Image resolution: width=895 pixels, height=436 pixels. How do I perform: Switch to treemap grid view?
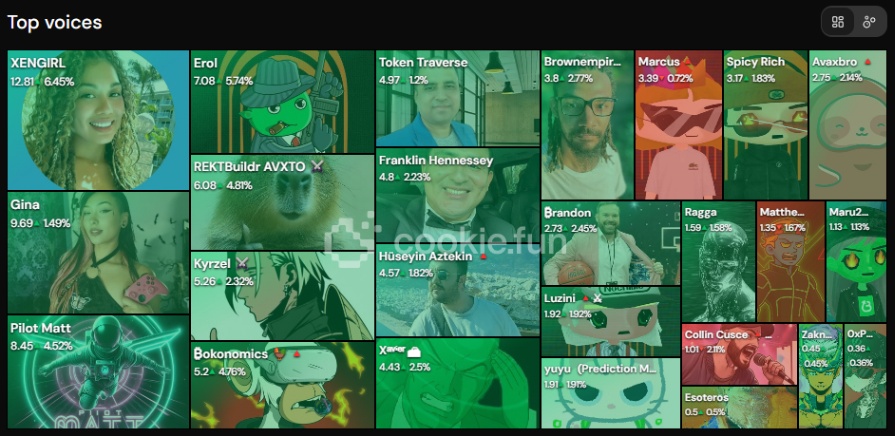(x=838, y=22)
